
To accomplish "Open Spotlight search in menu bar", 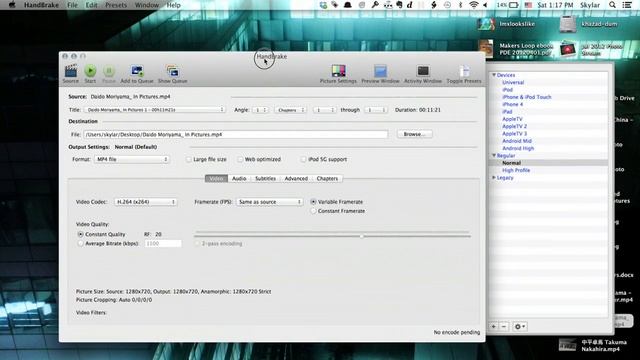I will [x=612, y=5].
